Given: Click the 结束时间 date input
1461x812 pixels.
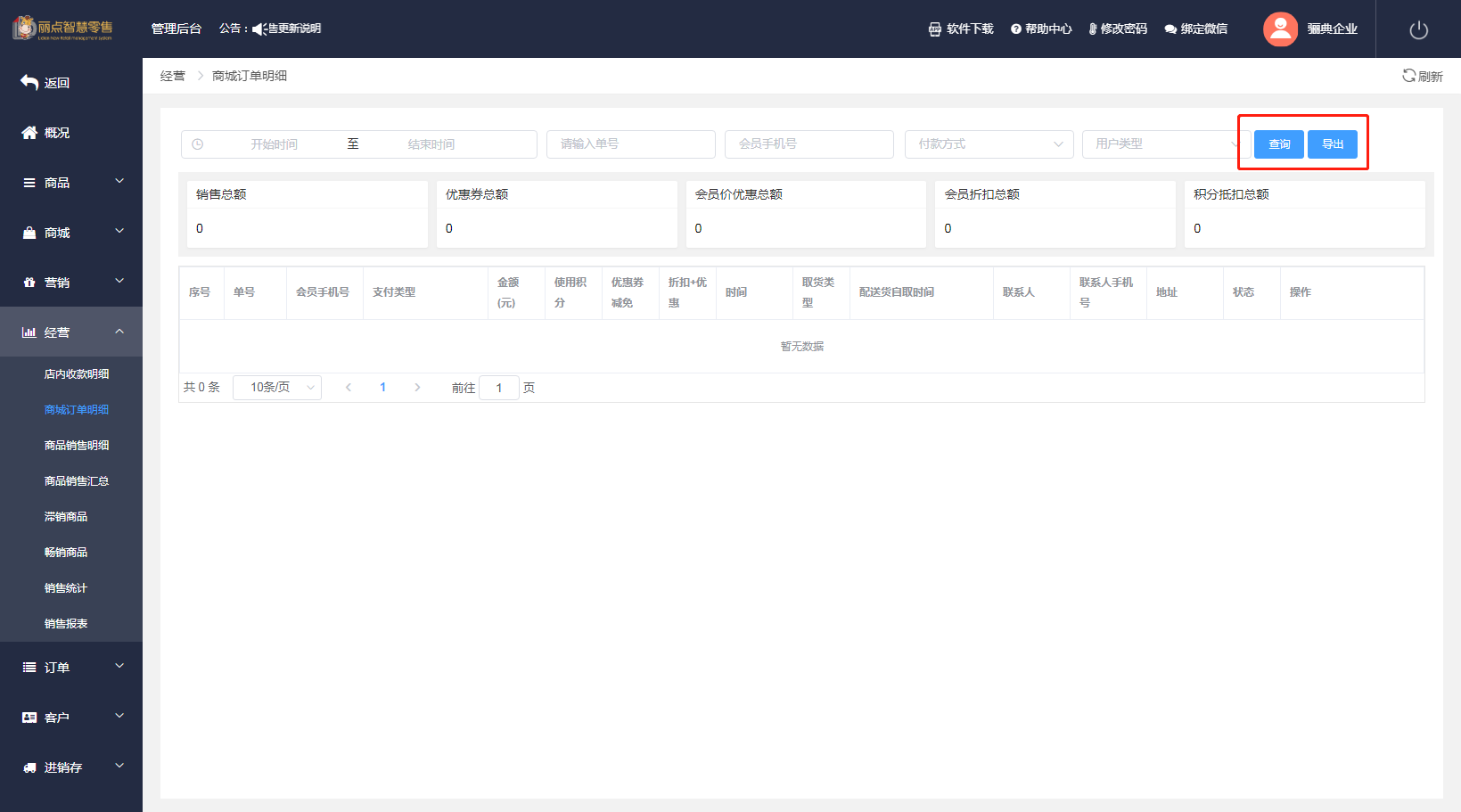Looking at the screenshot, I should [431, 144].
